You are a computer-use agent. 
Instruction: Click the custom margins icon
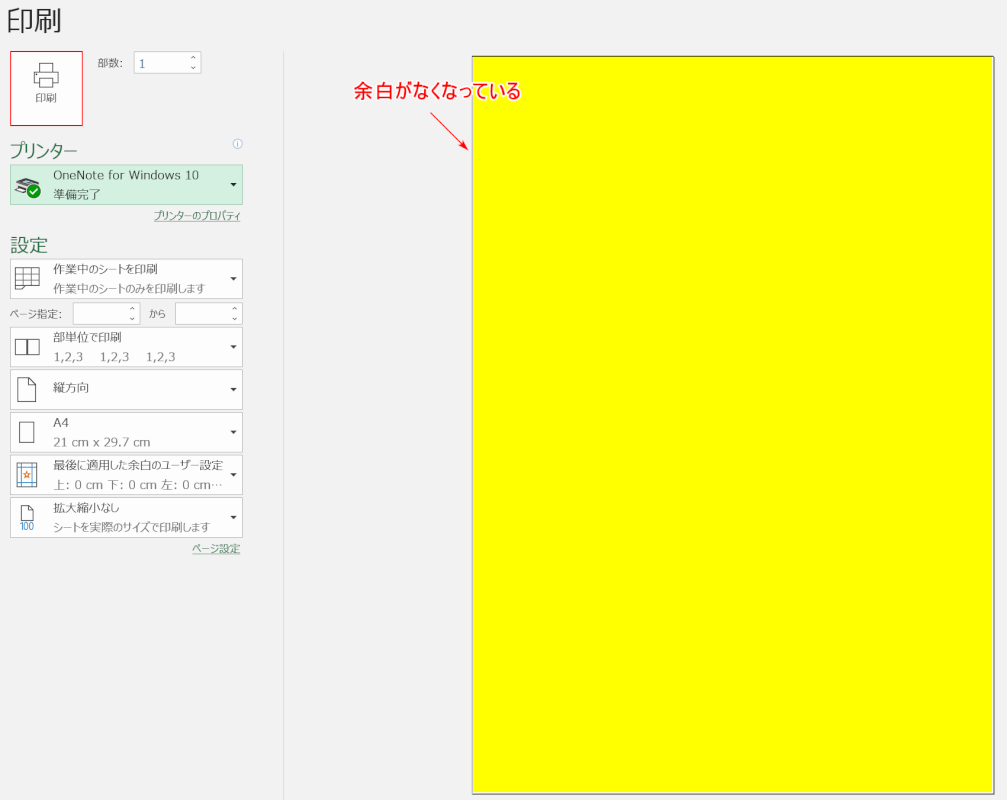coord(27,475)
